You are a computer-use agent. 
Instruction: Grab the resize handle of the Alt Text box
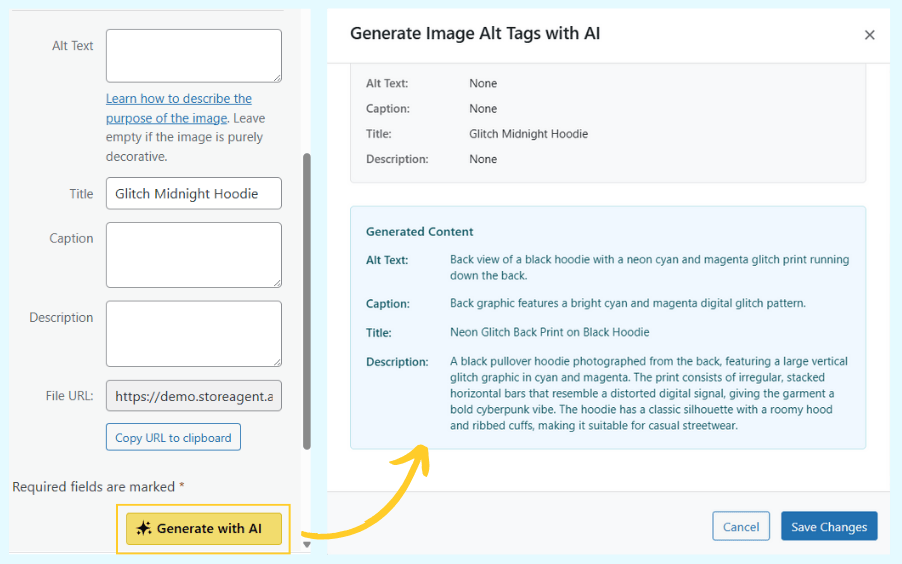(x=276, y=77)
